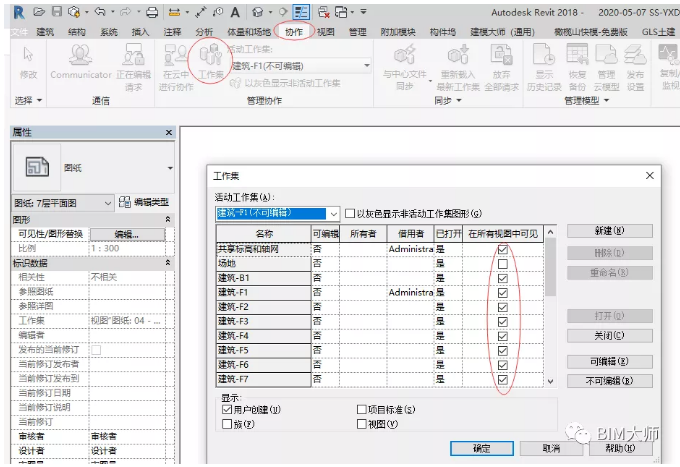The height and width of the screenshot is (467, 680).
Task: Select the Text tool letter A icon
Action: click(235, 12)
